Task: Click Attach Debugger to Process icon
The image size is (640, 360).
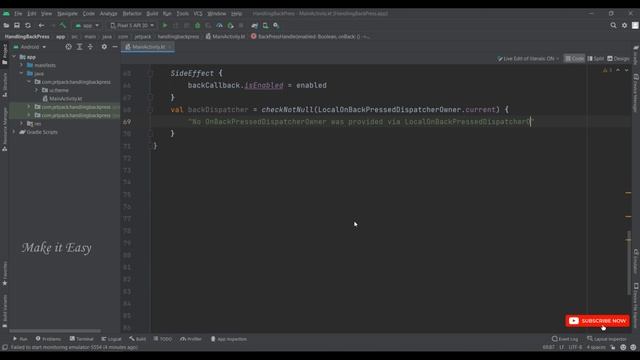Action: [x=230, y=25]
